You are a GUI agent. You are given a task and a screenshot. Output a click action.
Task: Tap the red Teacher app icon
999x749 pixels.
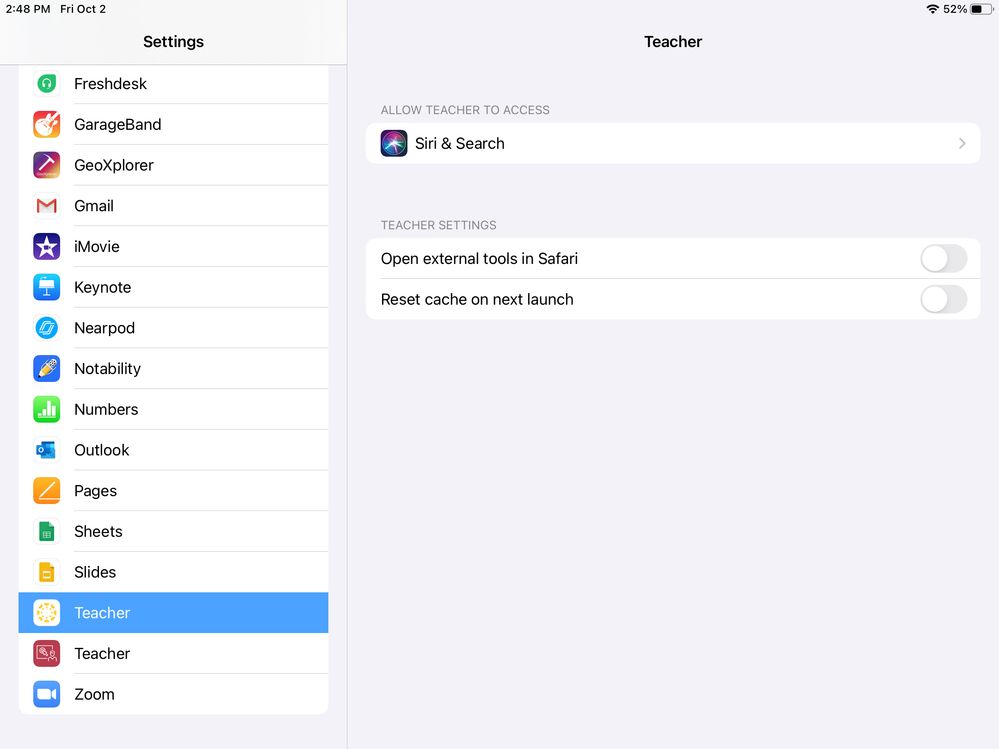point(47,653)
